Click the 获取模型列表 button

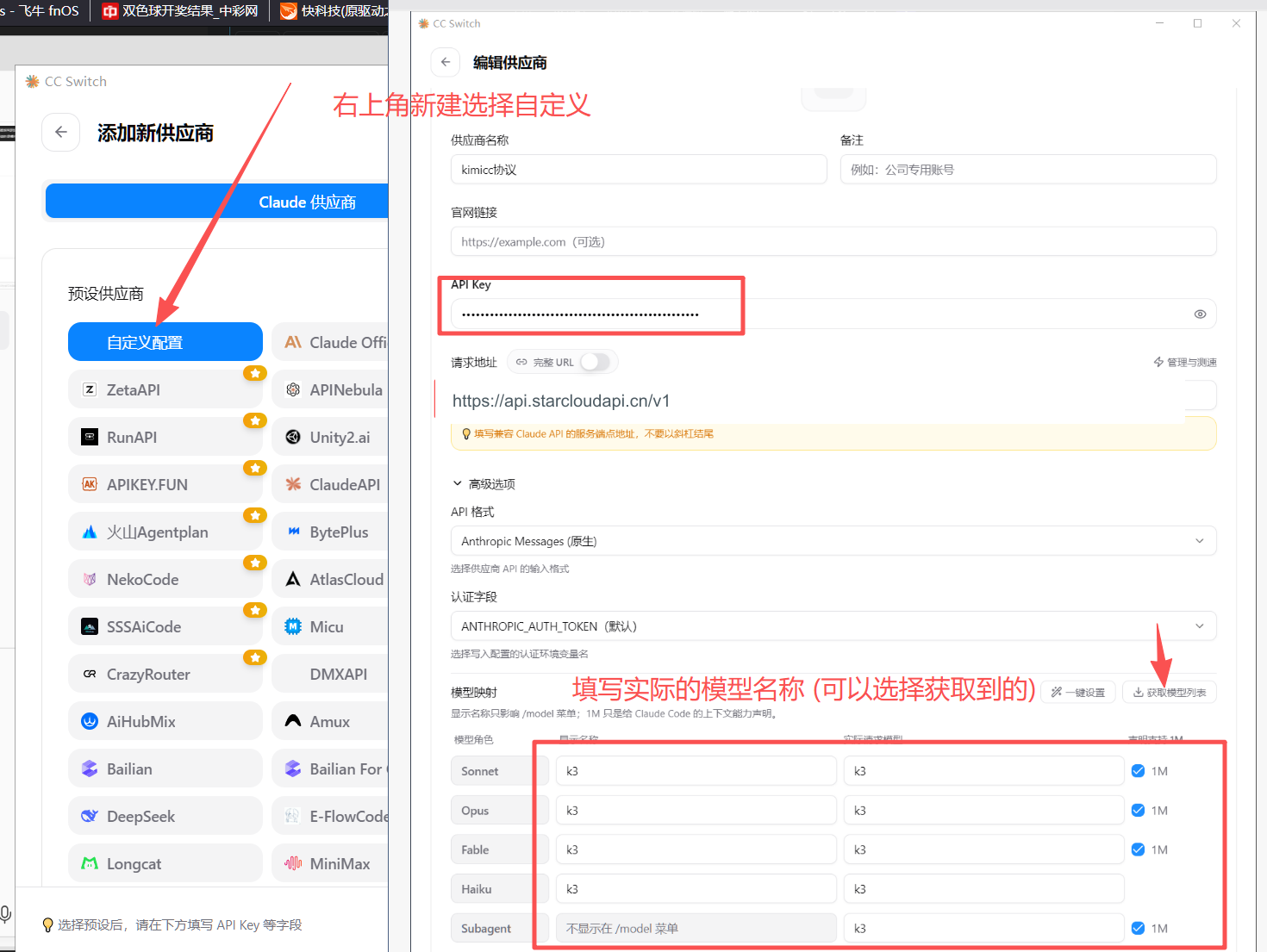click(x=1170, y=693)
